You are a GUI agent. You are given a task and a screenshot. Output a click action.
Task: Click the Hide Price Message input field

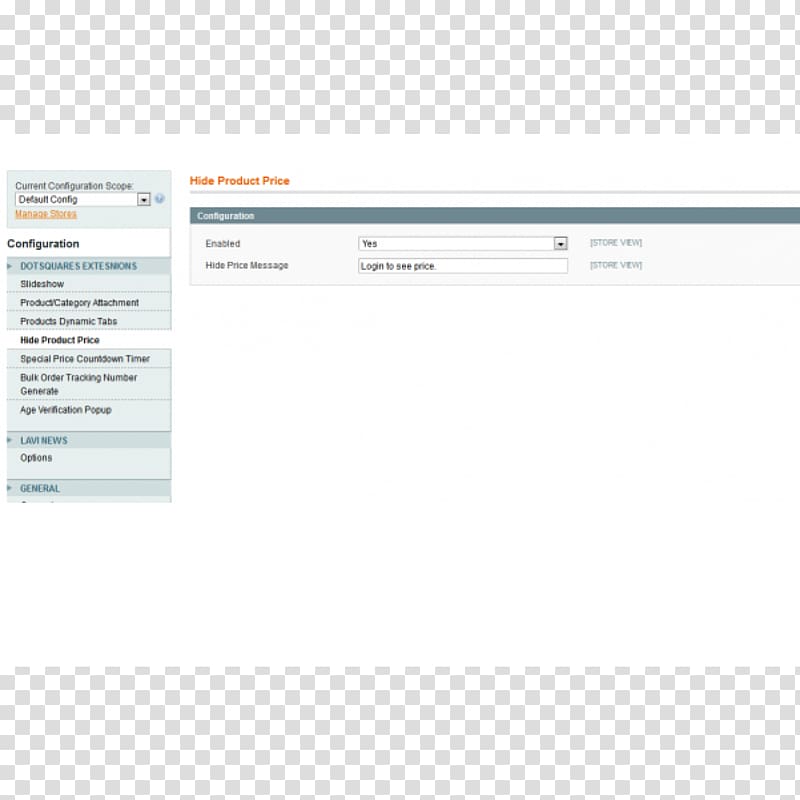point(463,266)
